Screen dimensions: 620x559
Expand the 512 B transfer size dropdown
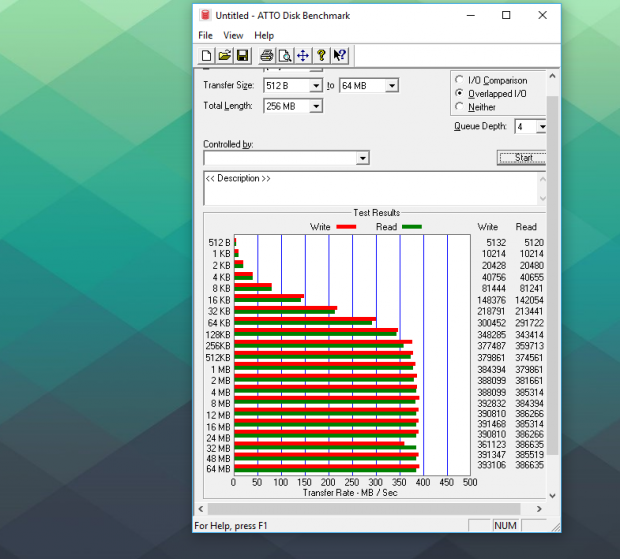316,86
